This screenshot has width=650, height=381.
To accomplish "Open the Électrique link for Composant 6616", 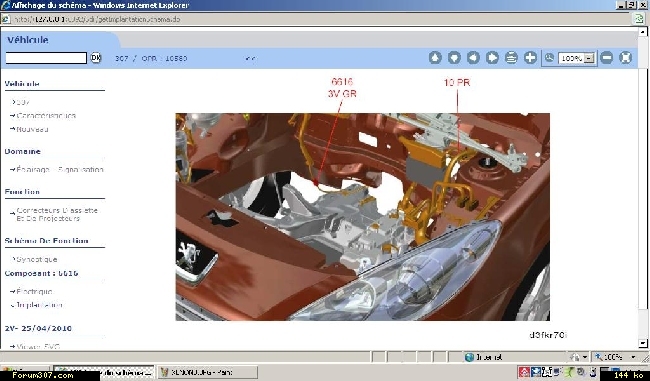I will pos(34,291).
